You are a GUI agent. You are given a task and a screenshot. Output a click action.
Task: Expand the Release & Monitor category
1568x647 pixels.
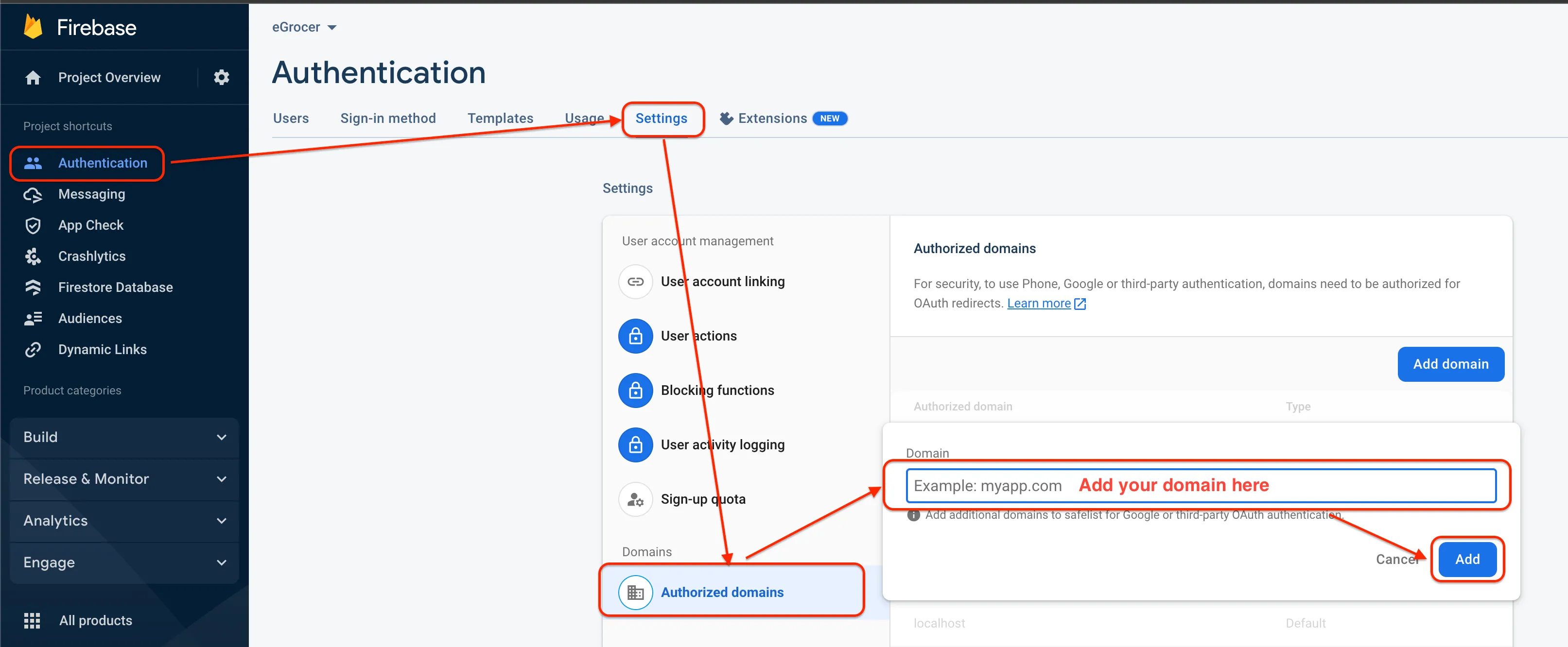[124, 479]
